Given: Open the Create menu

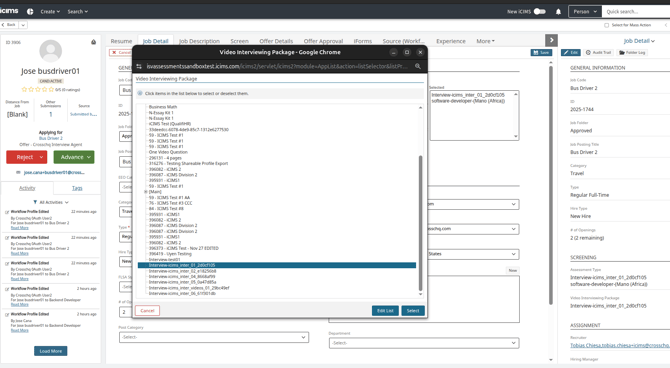Looking at the screenshot, I should coord(50,12).
